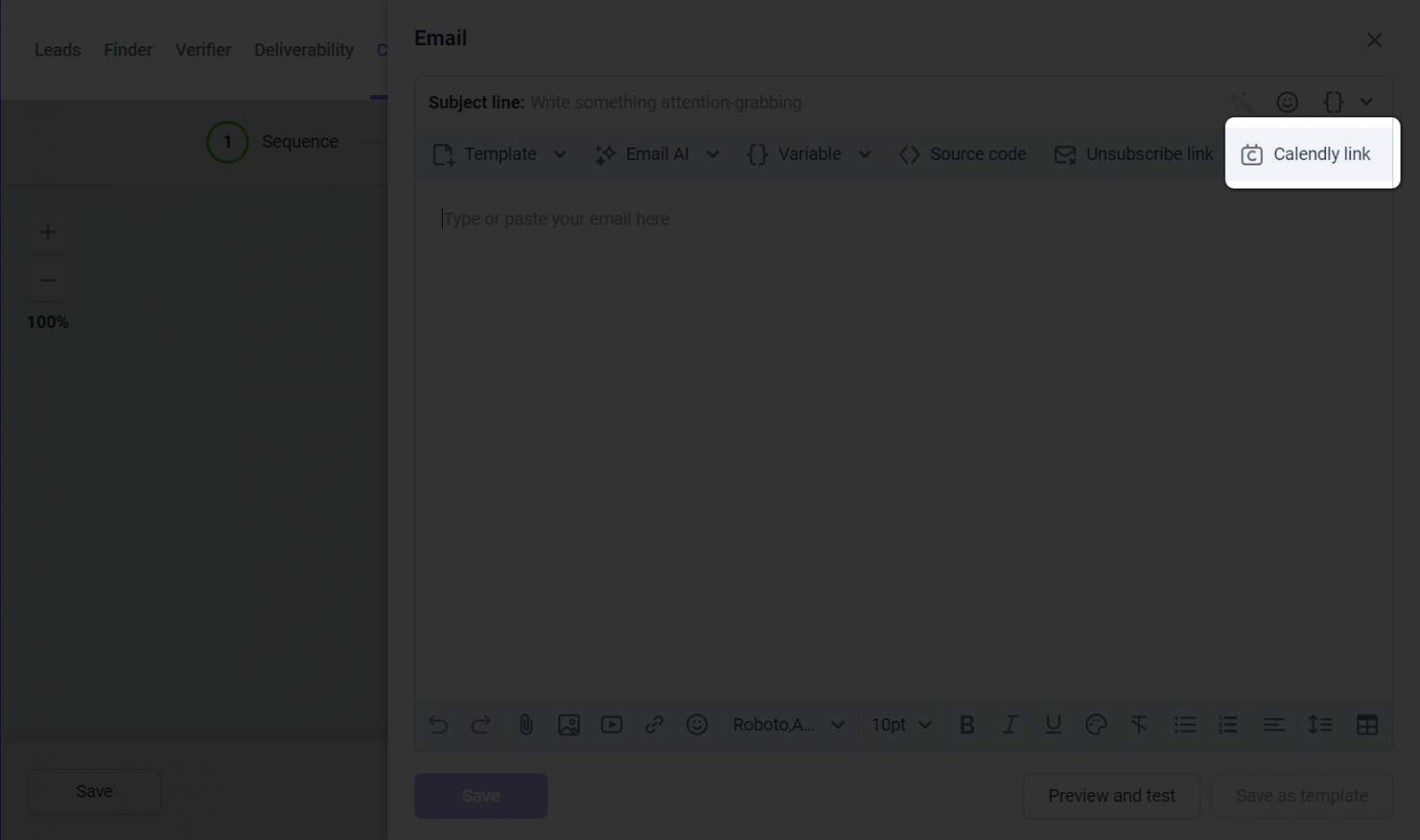This screenshot has height=840, width=1420.
Task: Open the Deliverability tab
Action: [304, 50]
